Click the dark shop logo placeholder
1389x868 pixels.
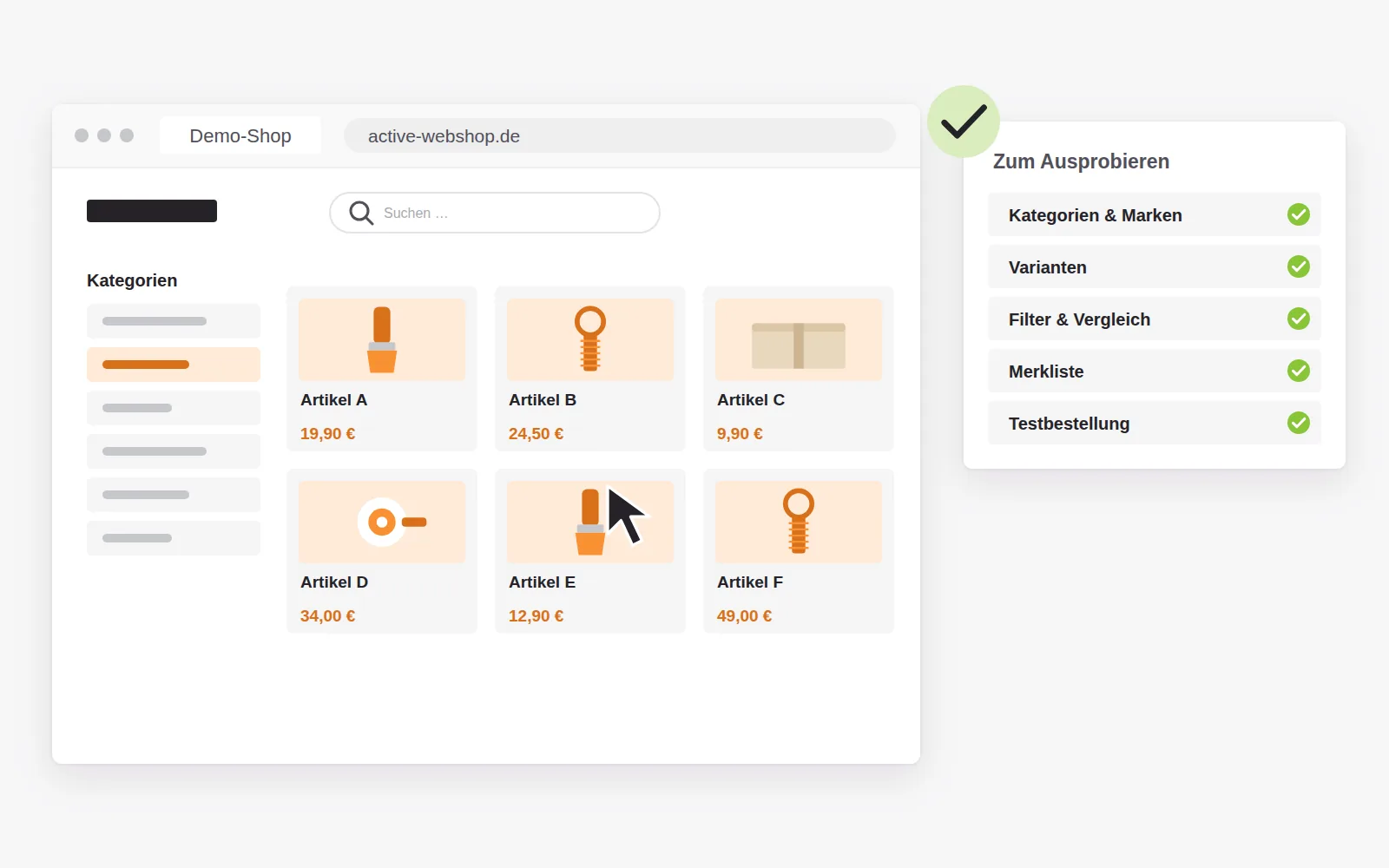[x=152, y=211]
